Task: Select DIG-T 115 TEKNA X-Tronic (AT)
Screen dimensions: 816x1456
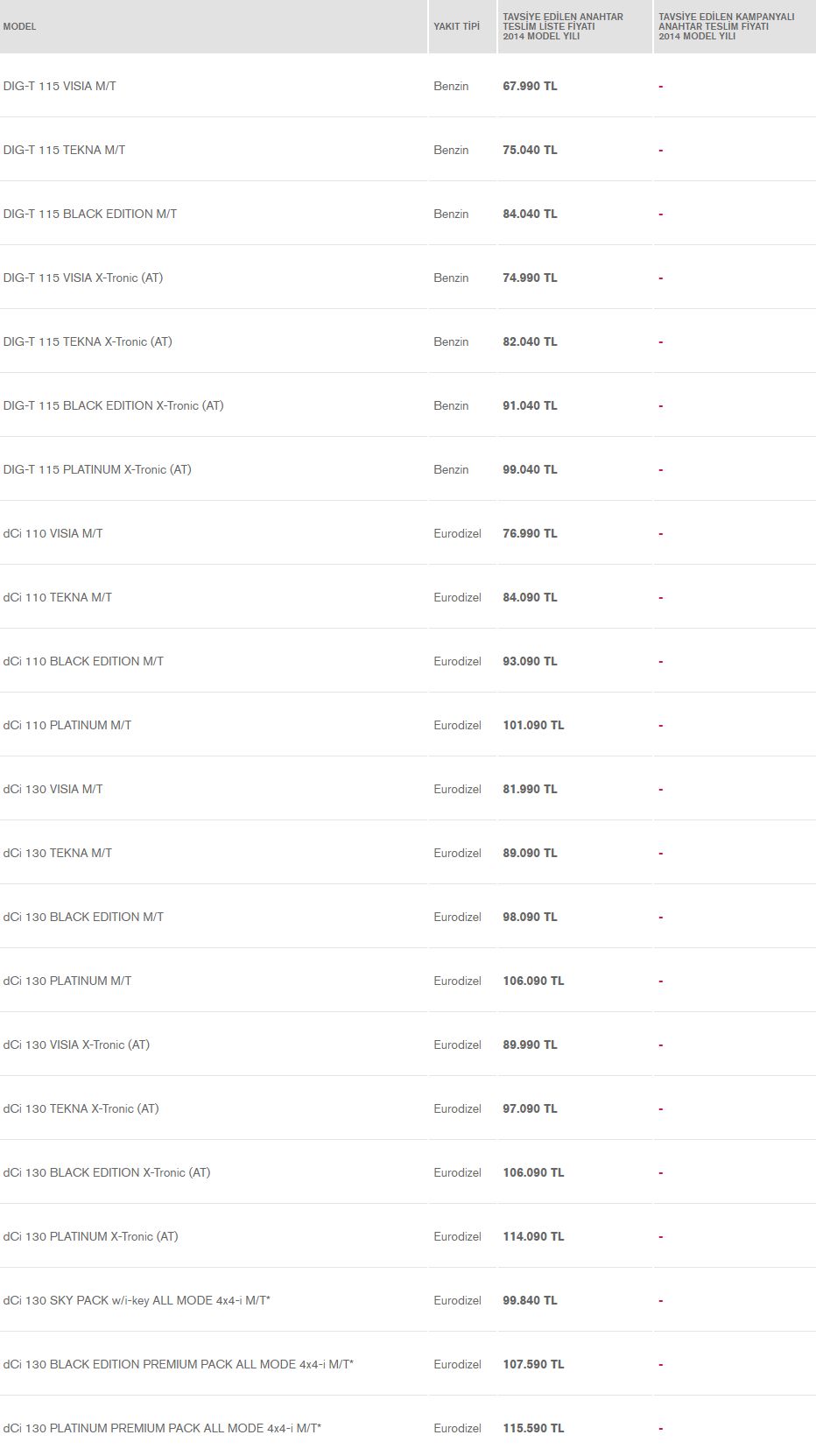Action: click(88, 341)
